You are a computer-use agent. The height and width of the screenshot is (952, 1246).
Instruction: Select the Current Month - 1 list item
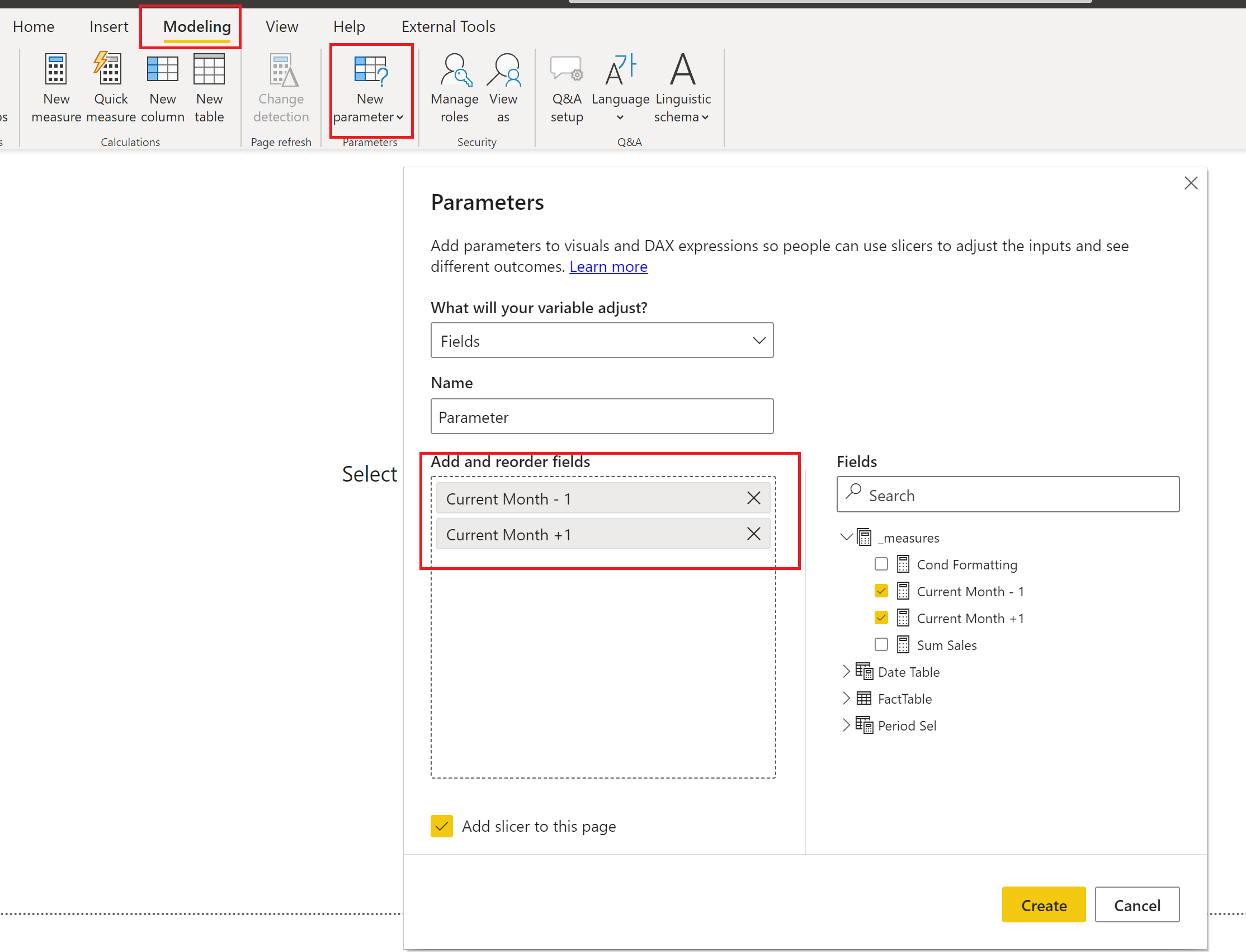[603, 498]
